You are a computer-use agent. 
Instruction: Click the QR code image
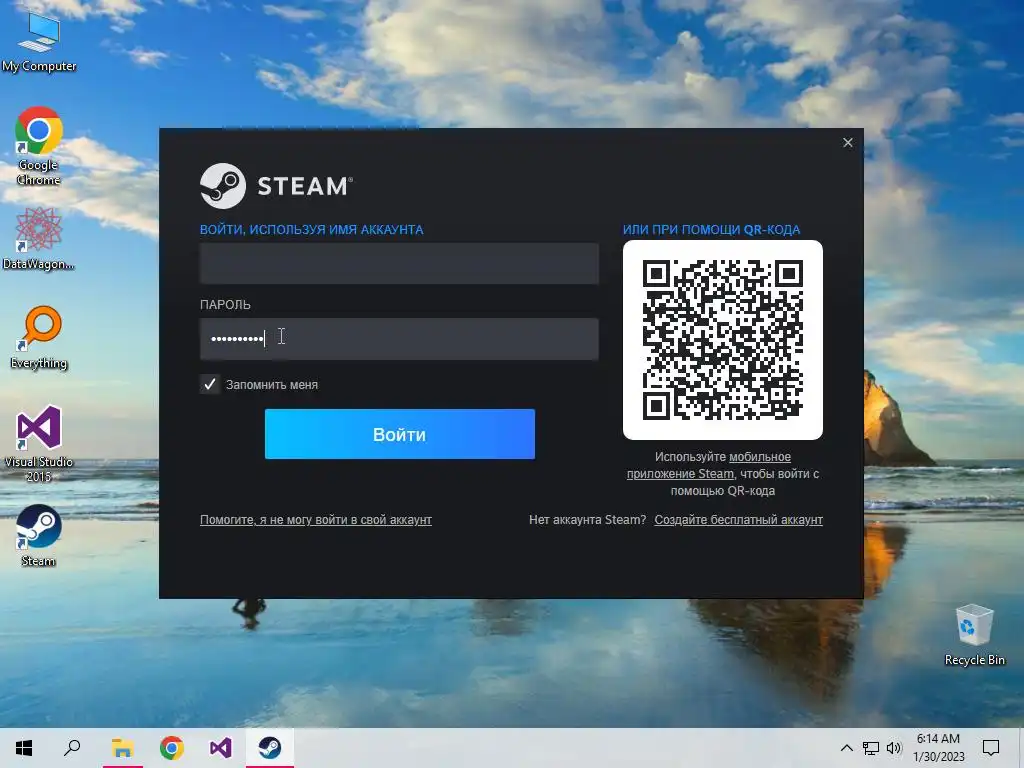[x=723, y=340]
